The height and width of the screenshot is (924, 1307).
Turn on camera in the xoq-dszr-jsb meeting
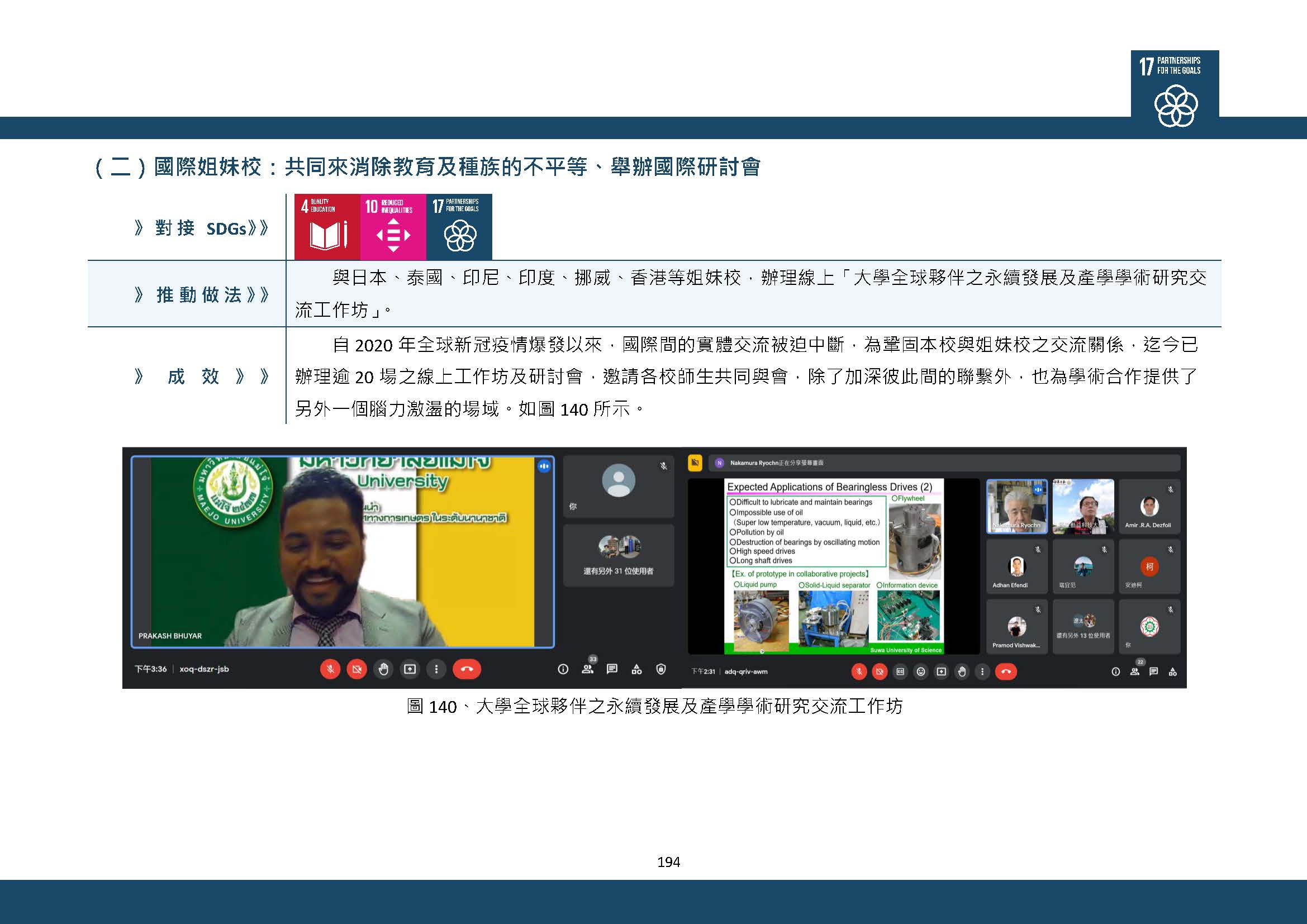[357, 669]
